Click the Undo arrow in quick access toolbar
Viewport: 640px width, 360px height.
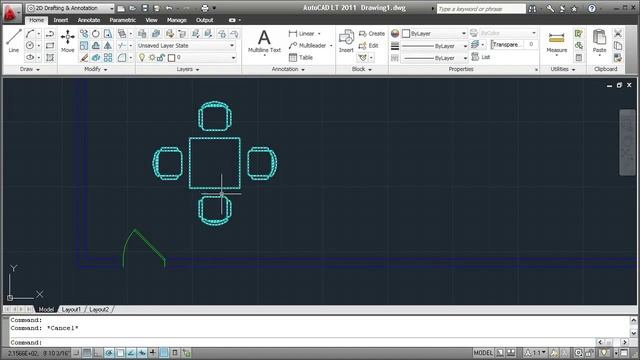pyautogui.click(x=169, y=8)
